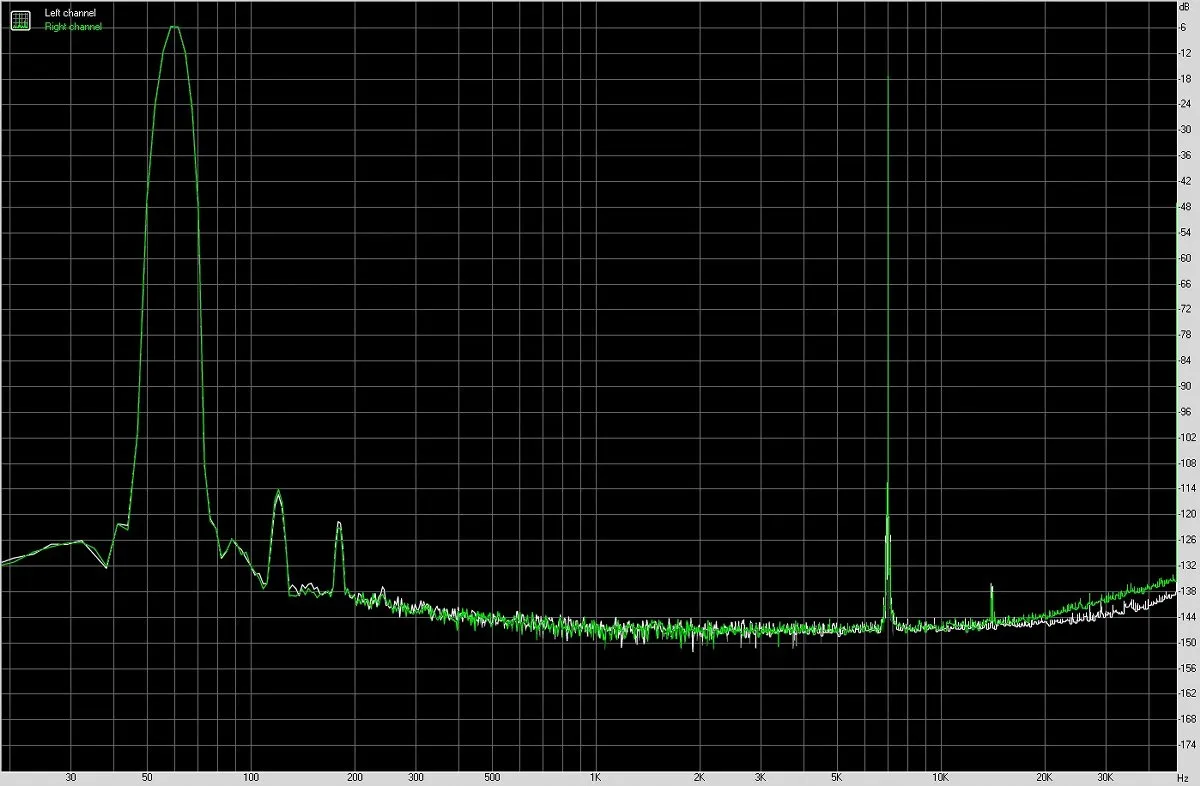Click the -126 dB axis label
Image resolution: width=1200 pixels, height=786 pixels.
pos(1185,540)
